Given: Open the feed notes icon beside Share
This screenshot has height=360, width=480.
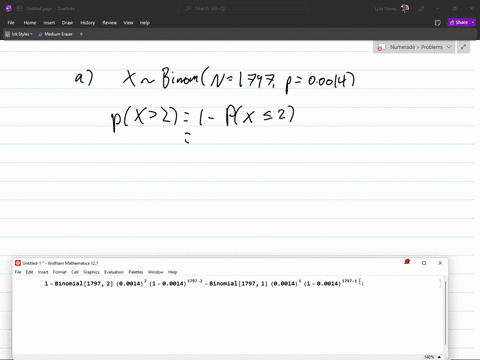Looking at the screenshot, I should tap(438, 23).
